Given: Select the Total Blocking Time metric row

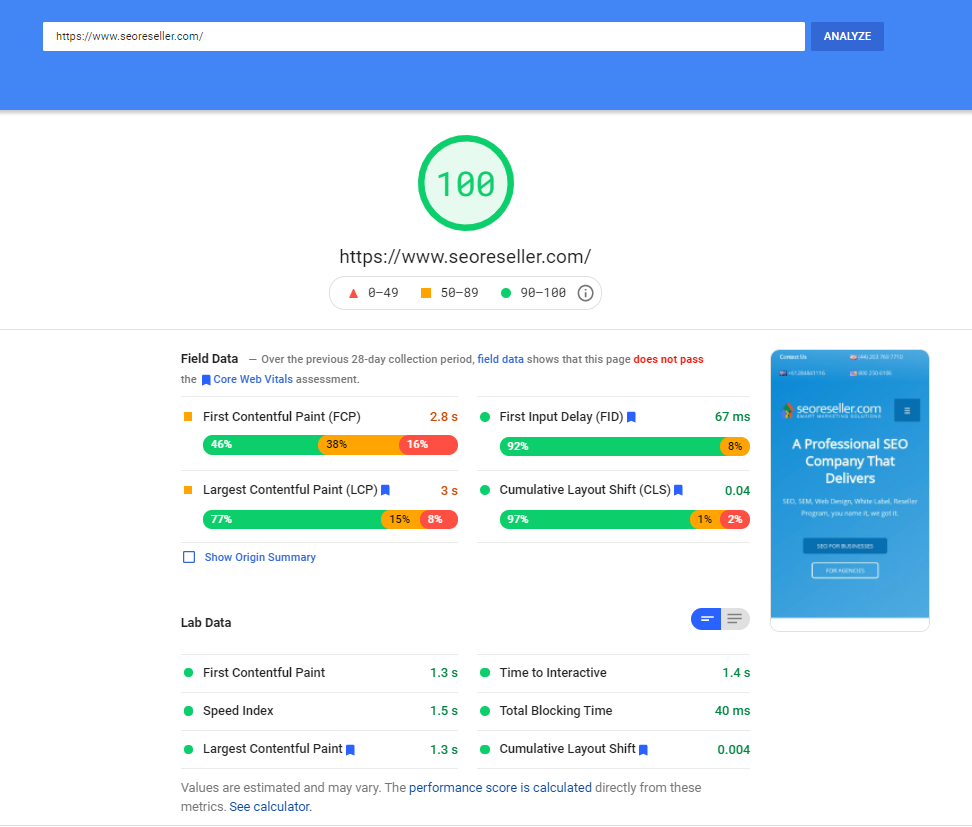Looking at the screenshot, I should (614, 711).
